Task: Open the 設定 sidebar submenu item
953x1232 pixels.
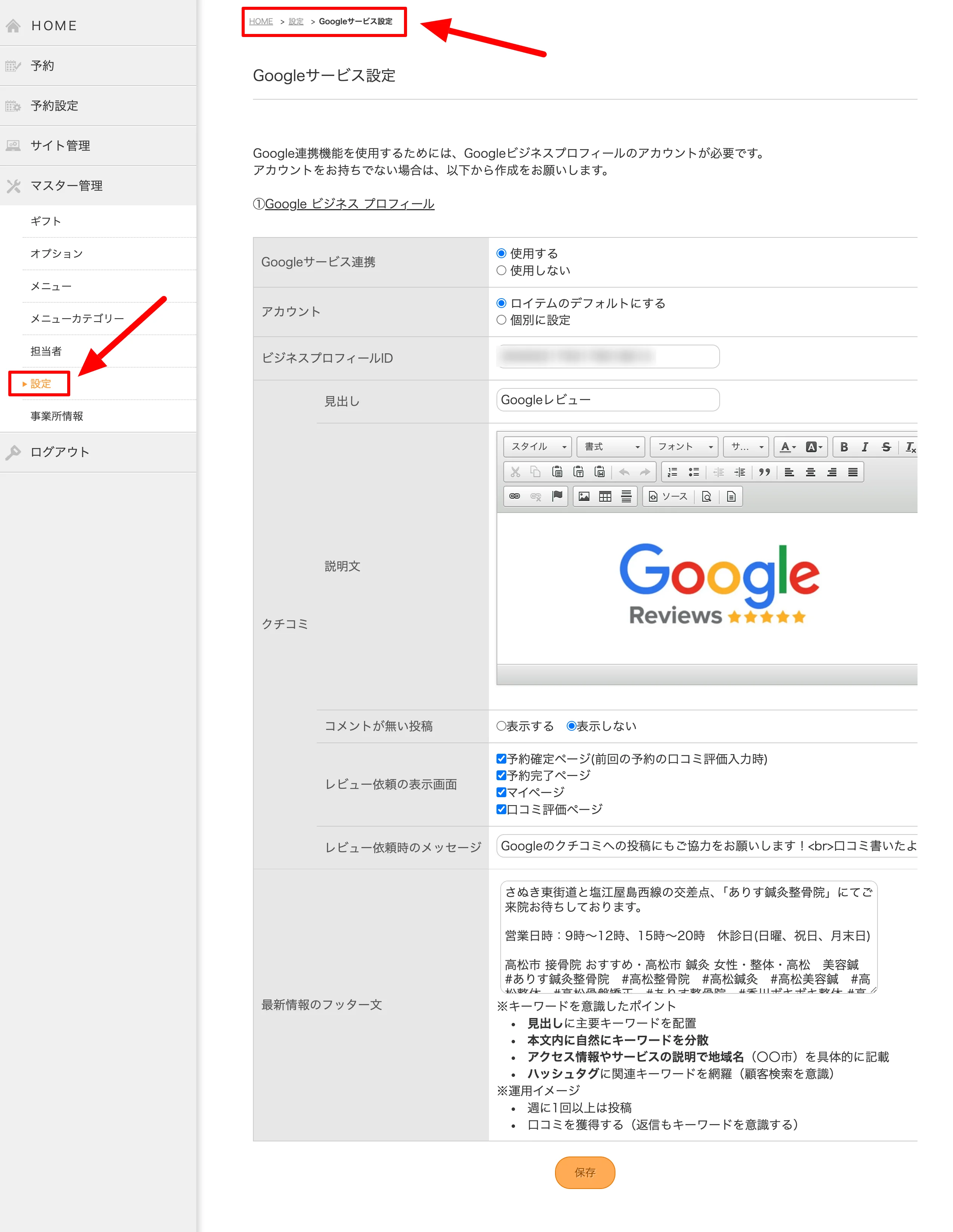Action: [x=41, y=383]
